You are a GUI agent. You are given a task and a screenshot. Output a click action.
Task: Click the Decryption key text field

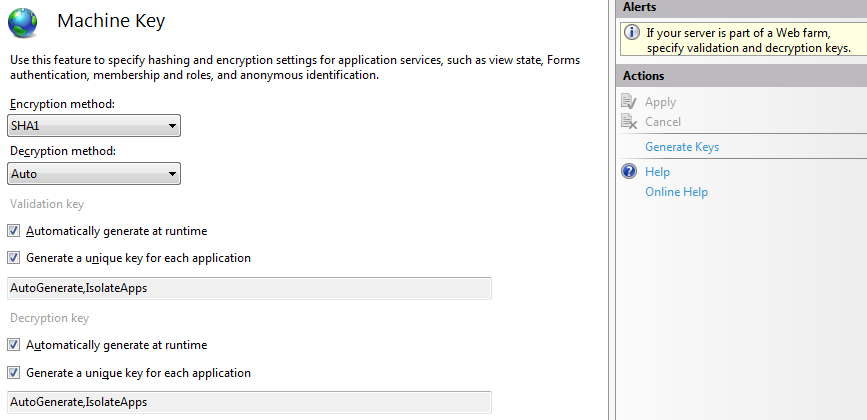[249, 402]
